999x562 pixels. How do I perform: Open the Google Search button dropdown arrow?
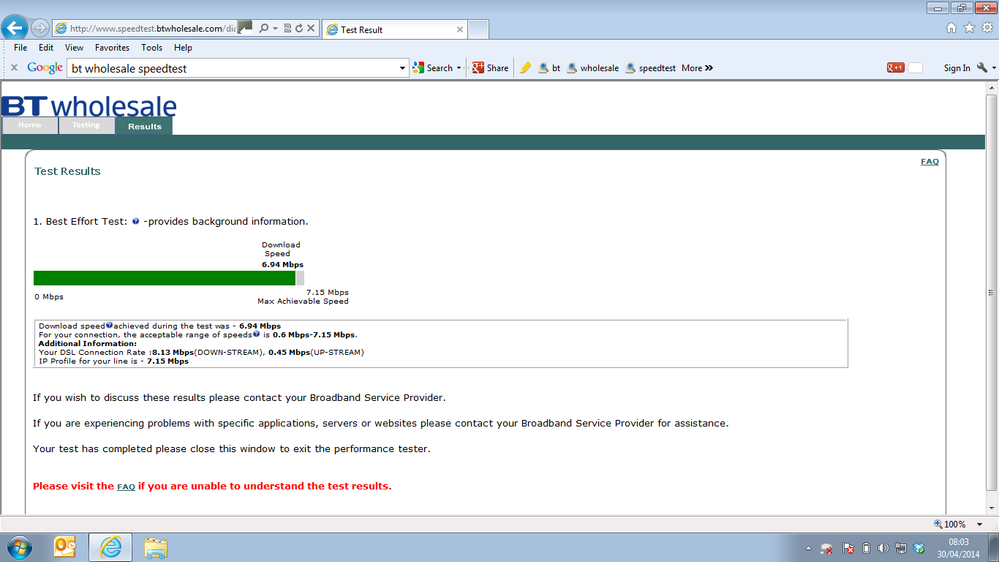pyautogui.click(x=459, y=68)
